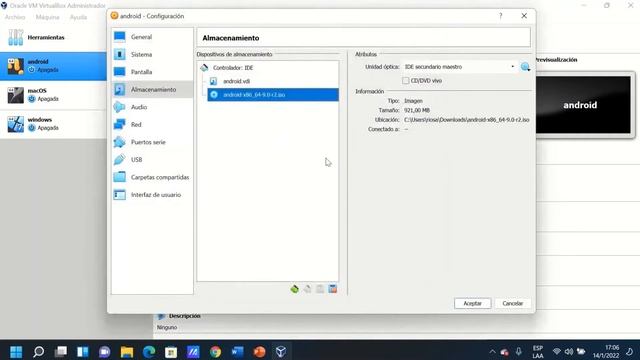Open the Ayuda menu in VirtualBox Manager
Image resolution: width=640 pixels, height=360 pixels.
[78, 17]
